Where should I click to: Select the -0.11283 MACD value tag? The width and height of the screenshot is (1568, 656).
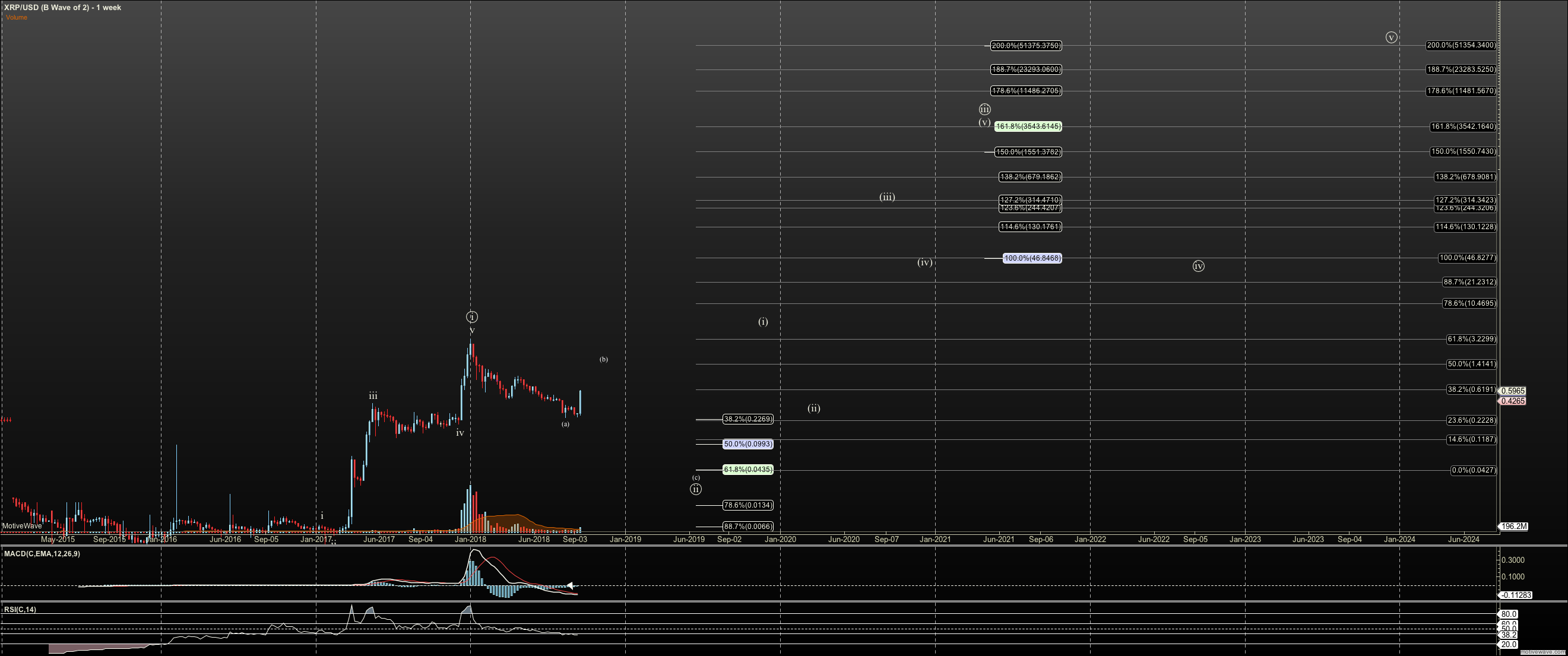point(1515,595)
